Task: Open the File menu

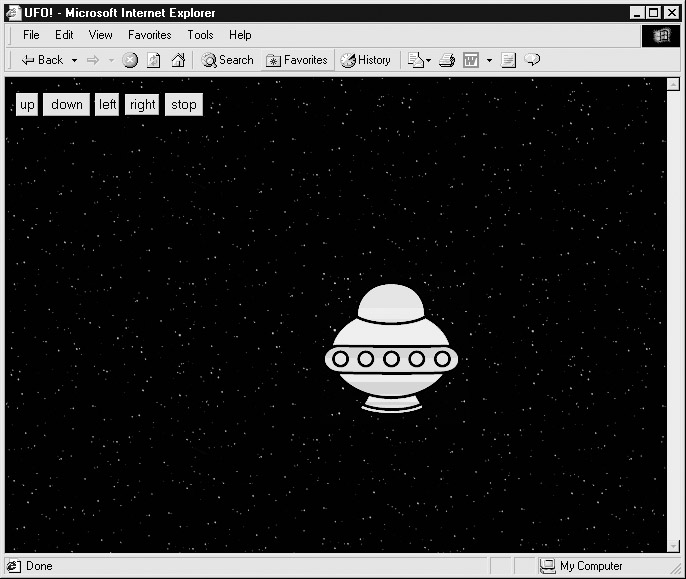Action: pyautogui.click(x=31, y=35)
